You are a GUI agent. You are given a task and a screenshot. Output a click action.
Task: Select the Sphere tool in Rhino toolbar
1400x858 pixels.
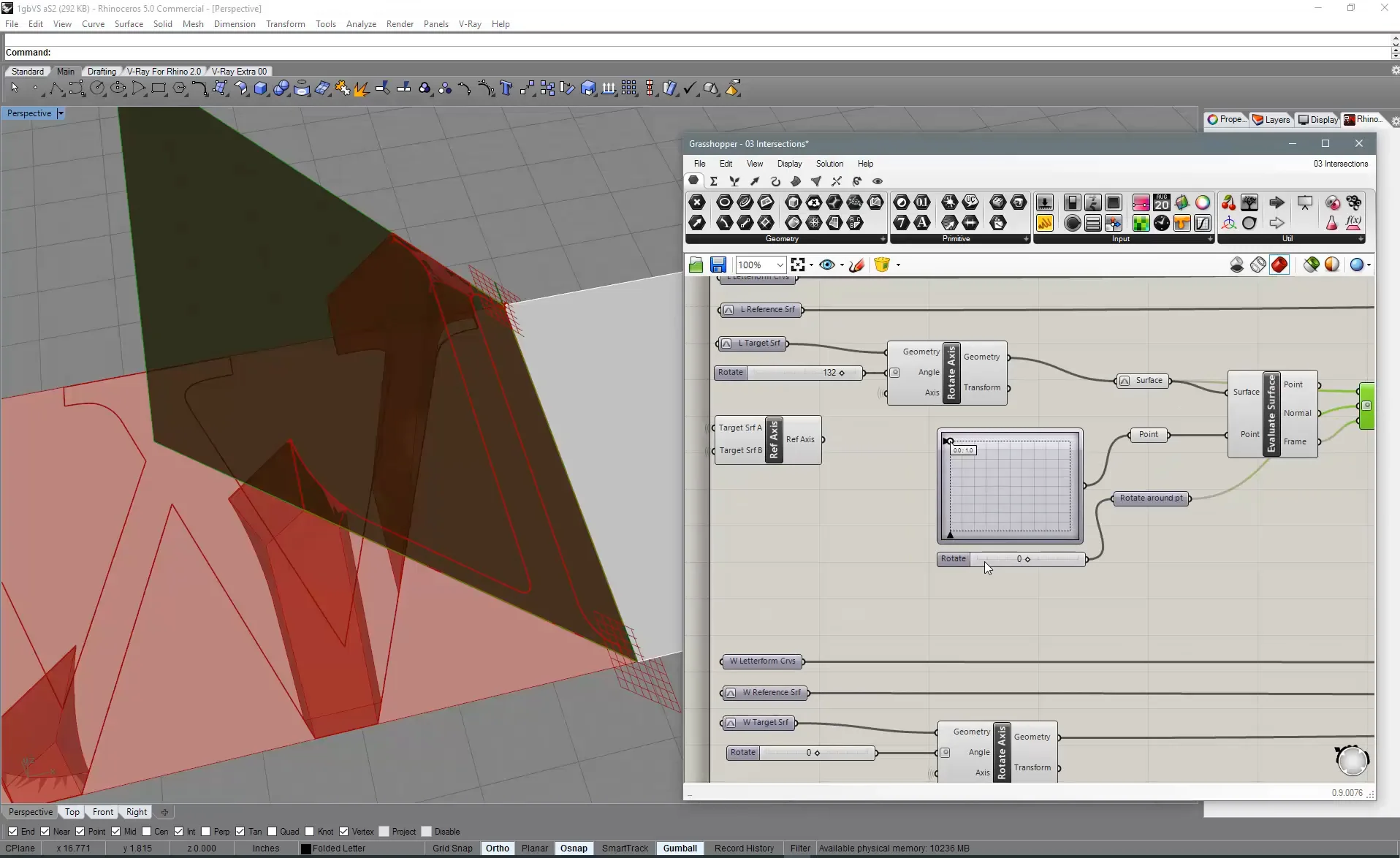(x=281, y=88)
